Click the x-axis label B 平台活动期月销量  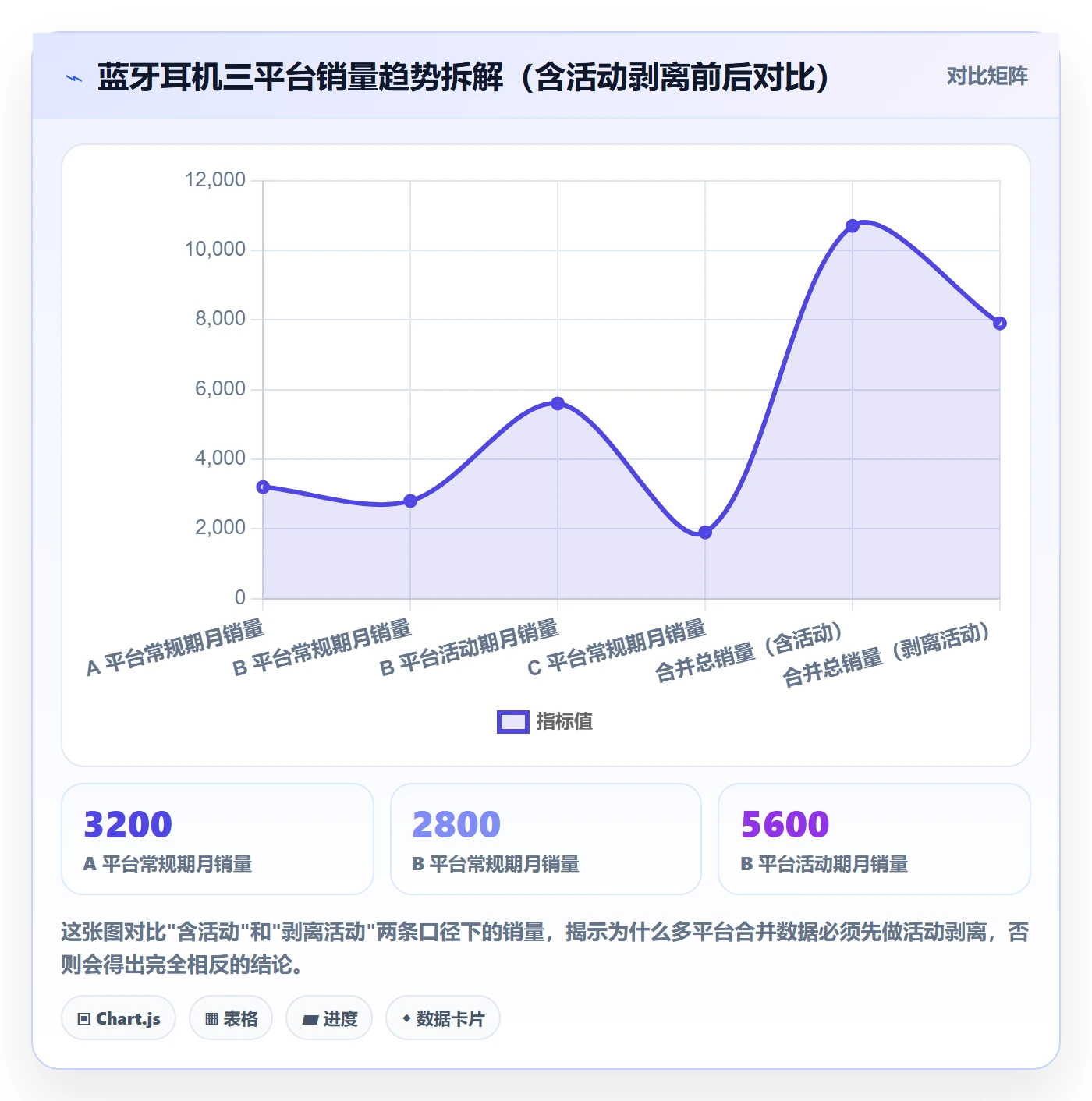click(470, 648)
